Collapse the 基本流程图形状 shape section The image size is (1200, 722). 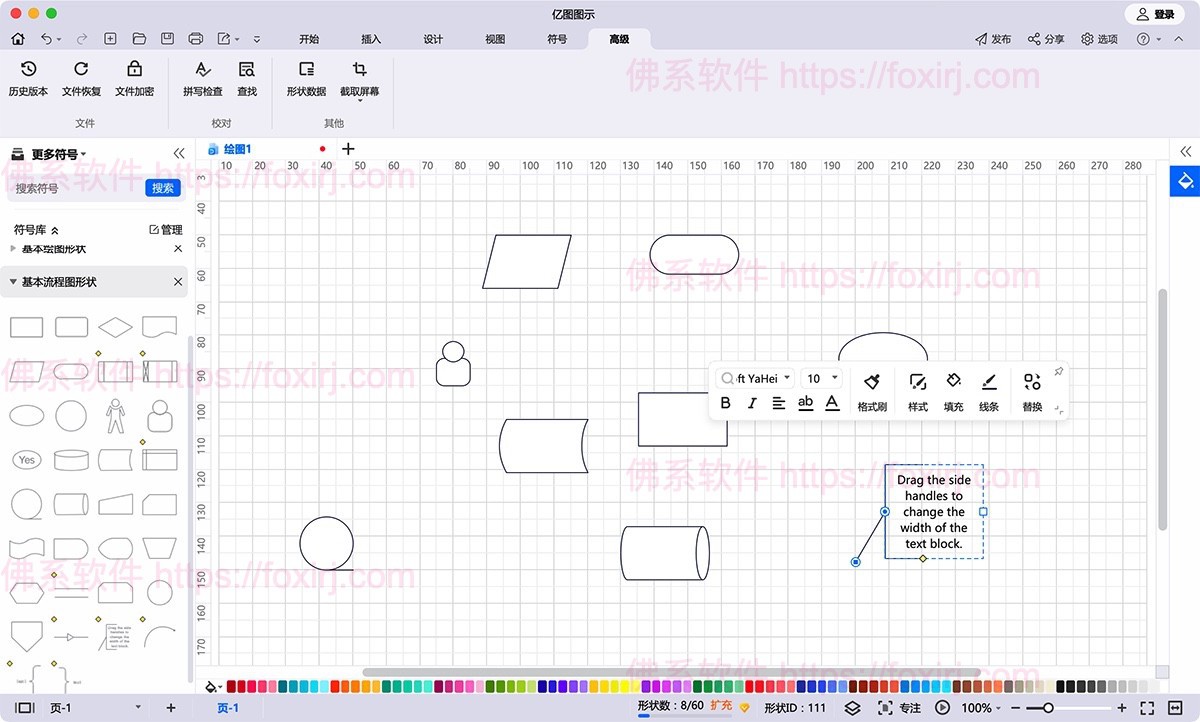[x=14, y=282]
